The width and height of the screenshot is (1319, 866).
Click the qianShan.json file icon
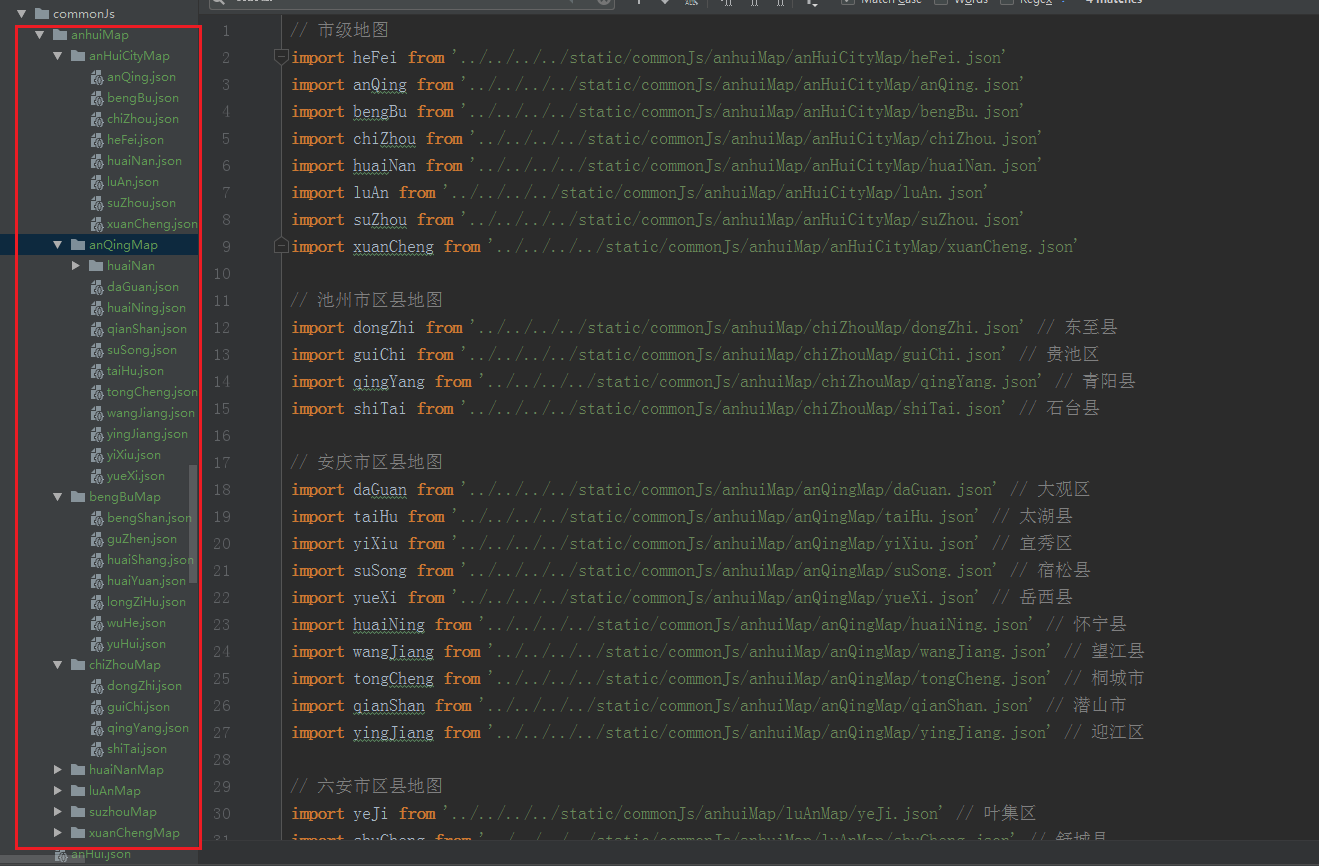pos(97,329)
